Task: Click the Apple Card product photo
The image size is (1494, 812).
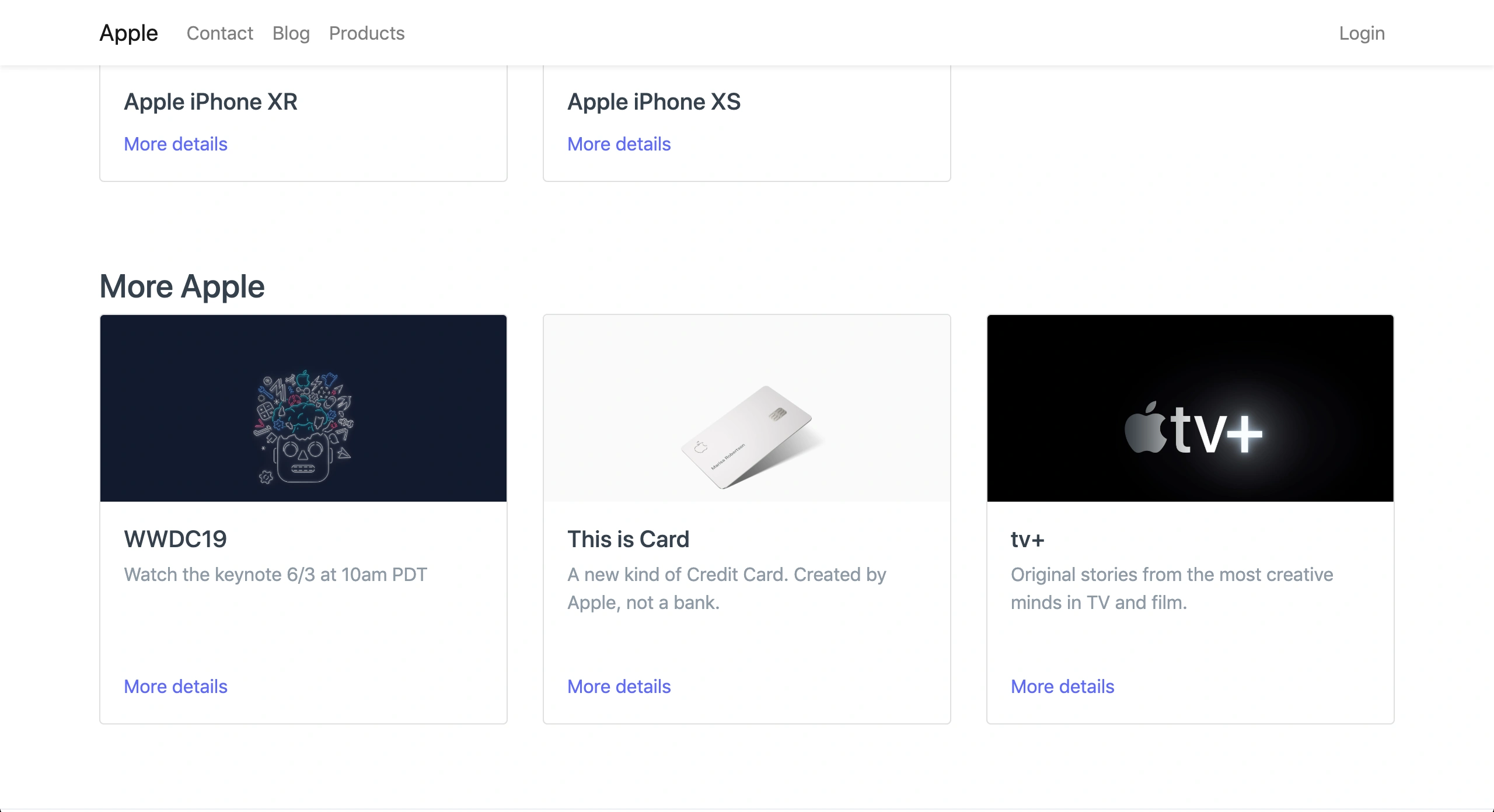Action: [x=746, y=408]
